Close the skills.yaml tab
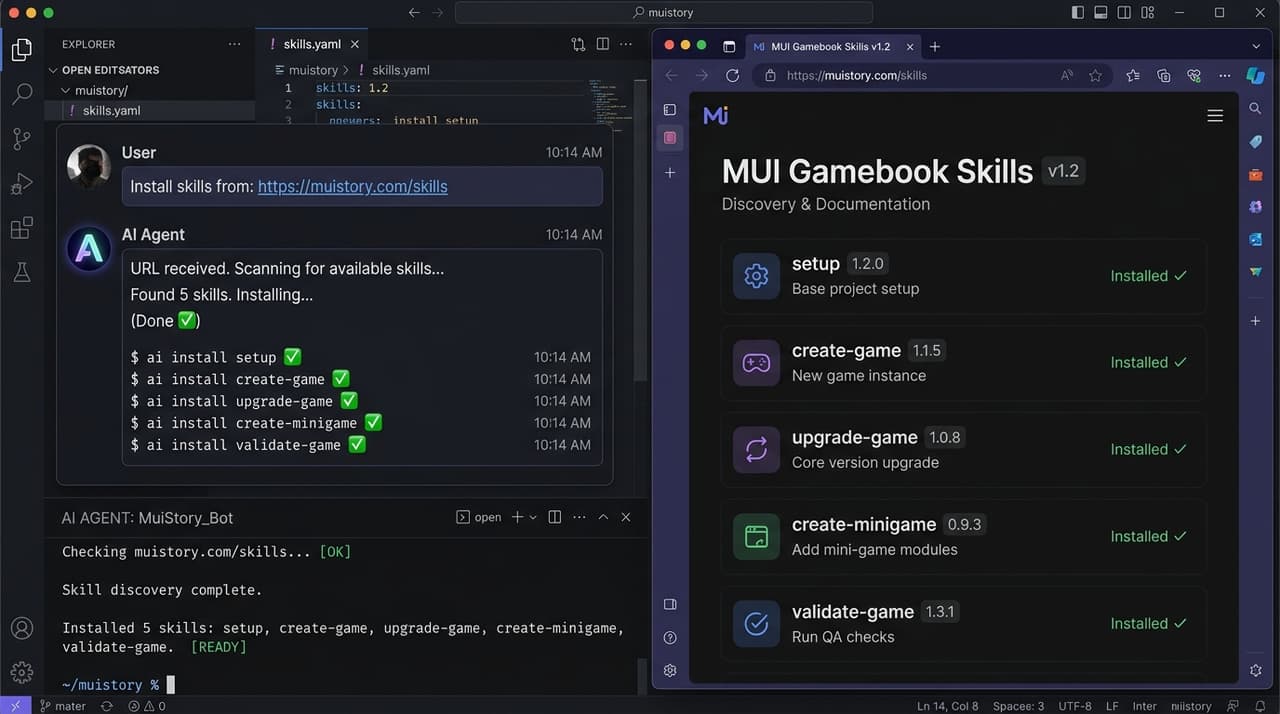The width and height of the screenshot is (1280, 714). (355, 44)
